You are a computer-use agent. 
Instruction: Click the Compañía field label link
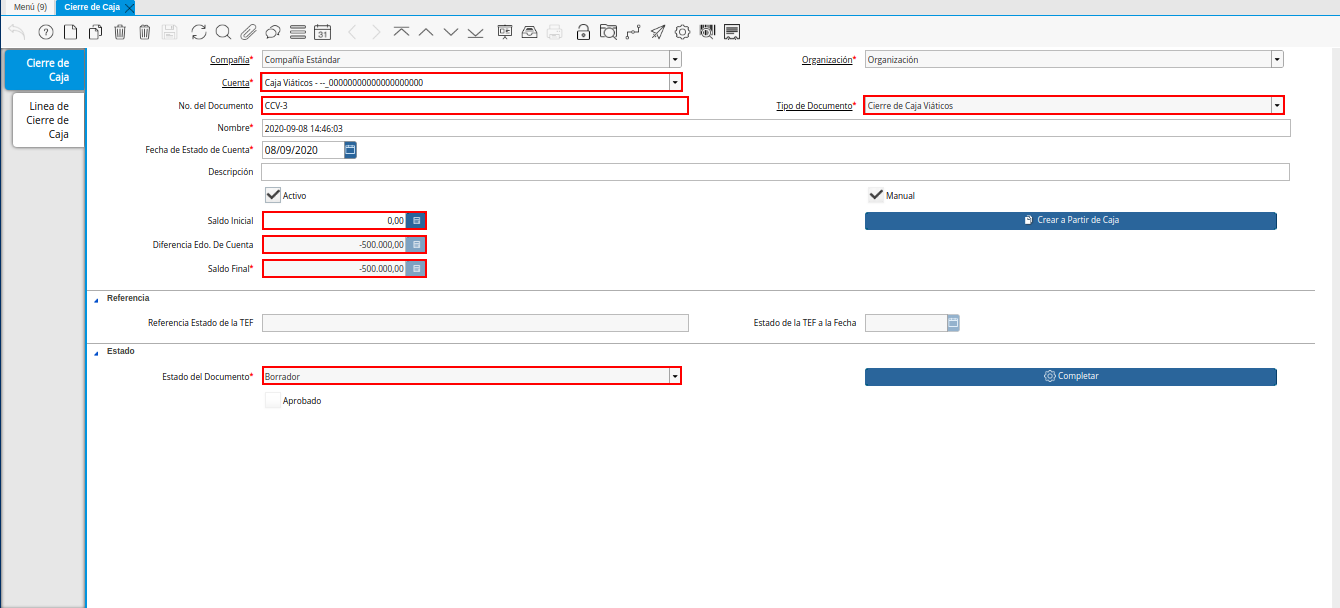(x=229, y=60)
